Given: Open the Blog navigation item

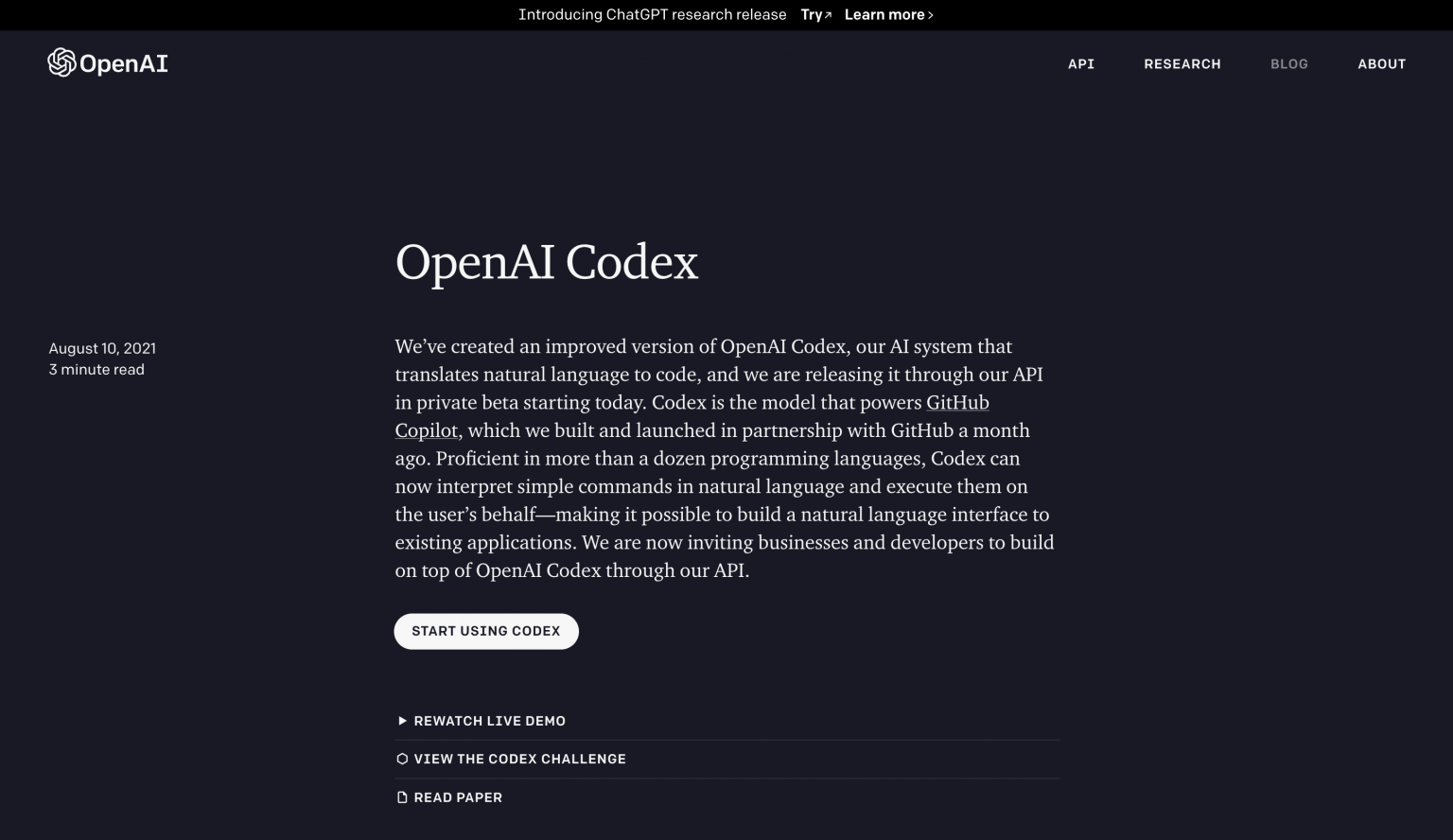Looking at the screenshot, I should click(x=1288, y=64).
